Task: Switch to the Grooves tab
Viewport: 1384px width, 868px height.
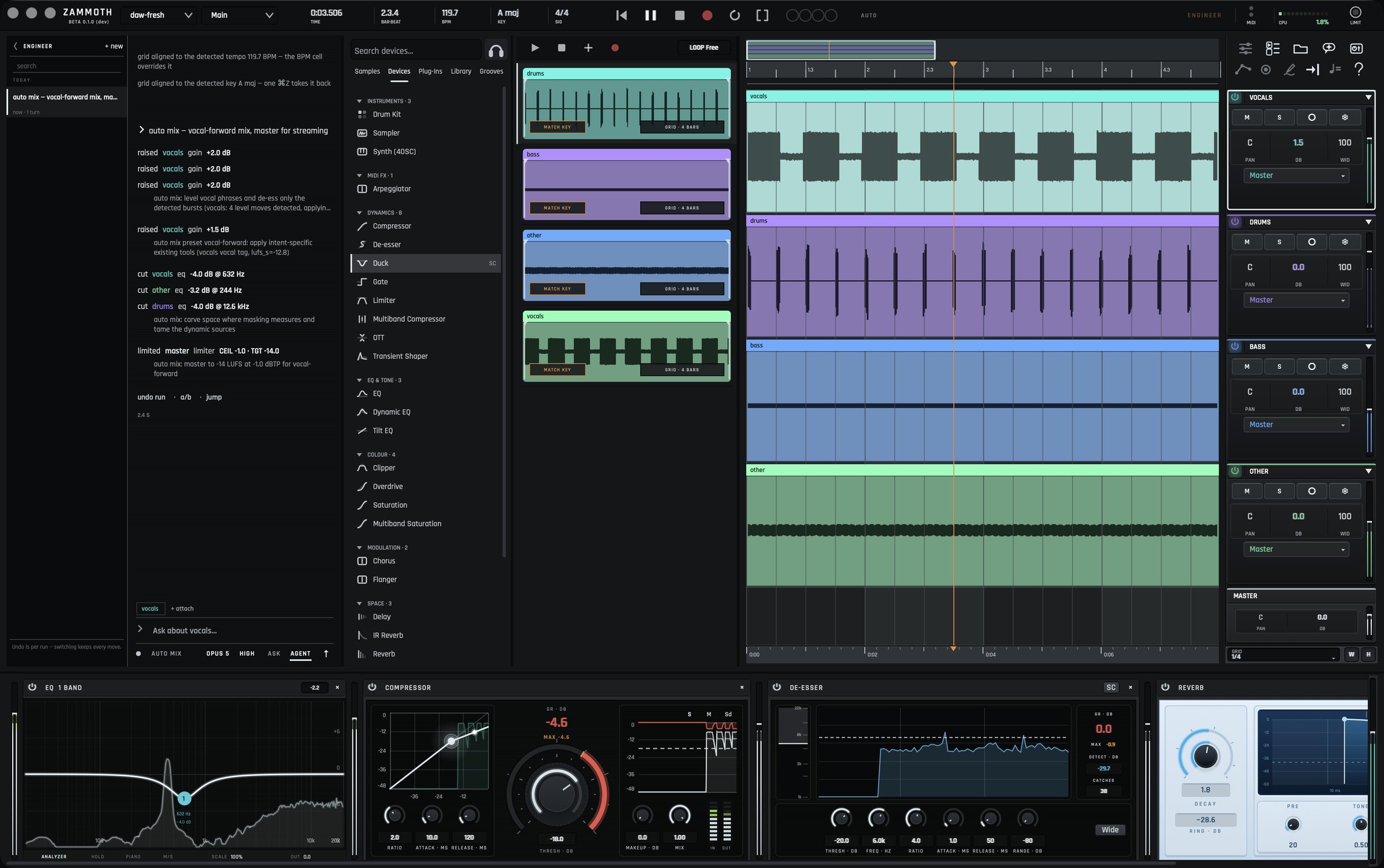Action: (491, 71)
